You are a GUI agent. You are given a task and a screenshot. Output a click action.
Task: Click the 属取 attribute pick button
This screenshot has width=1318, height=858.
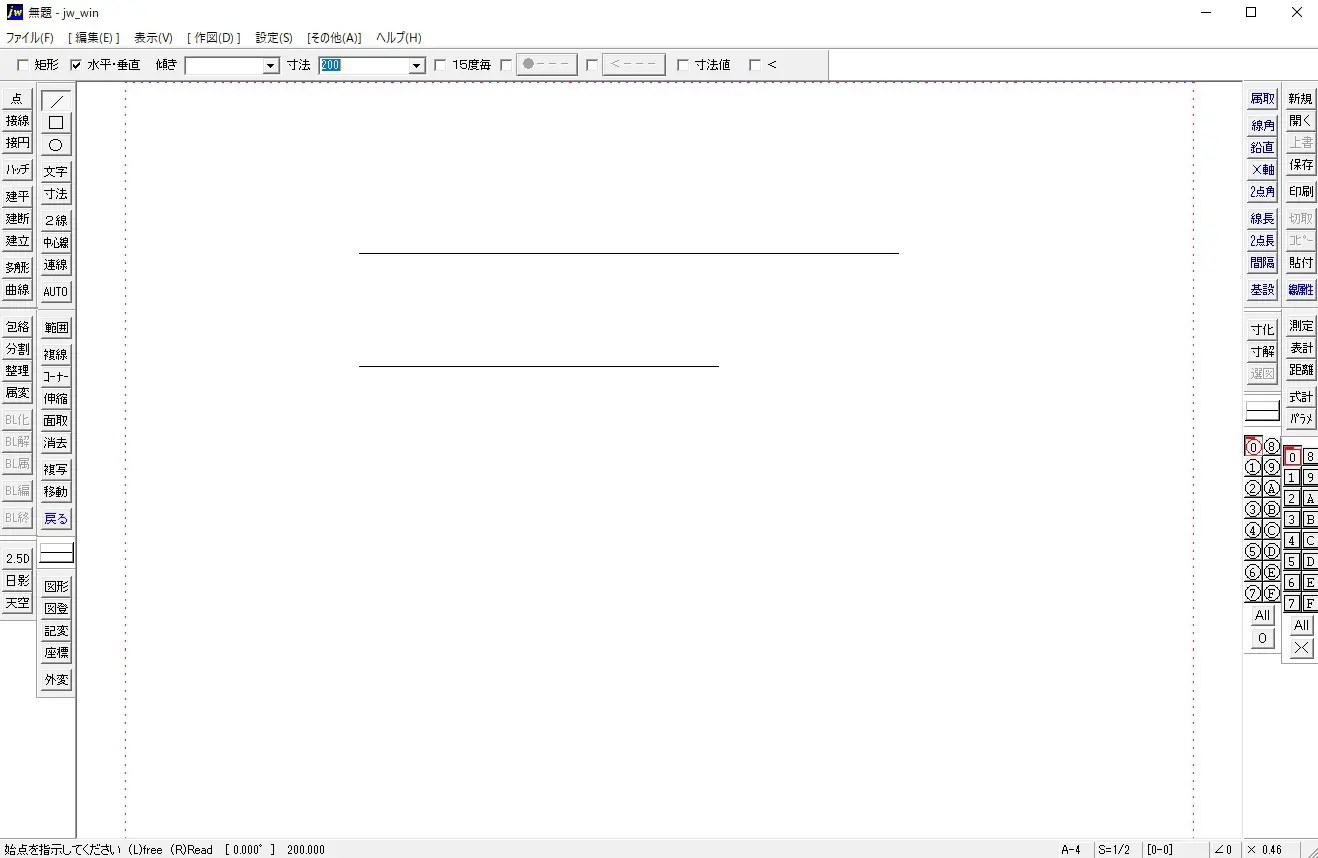(x=1263, y=99)
